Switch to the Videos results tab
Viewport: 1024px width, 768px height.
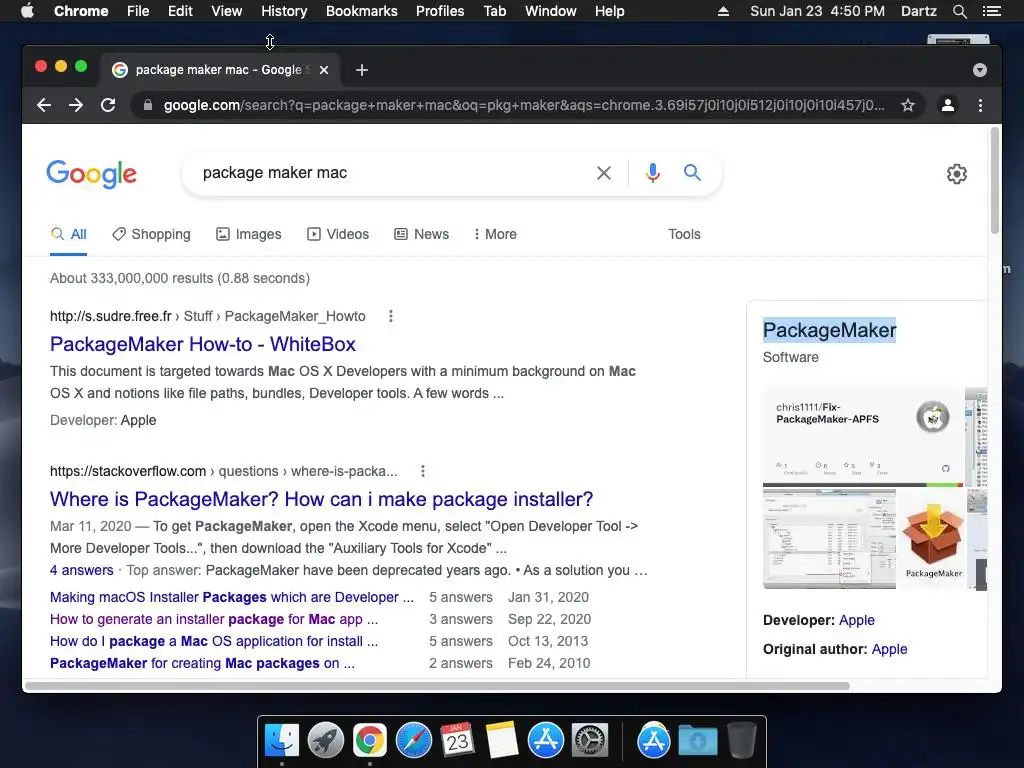click(338, 234)
